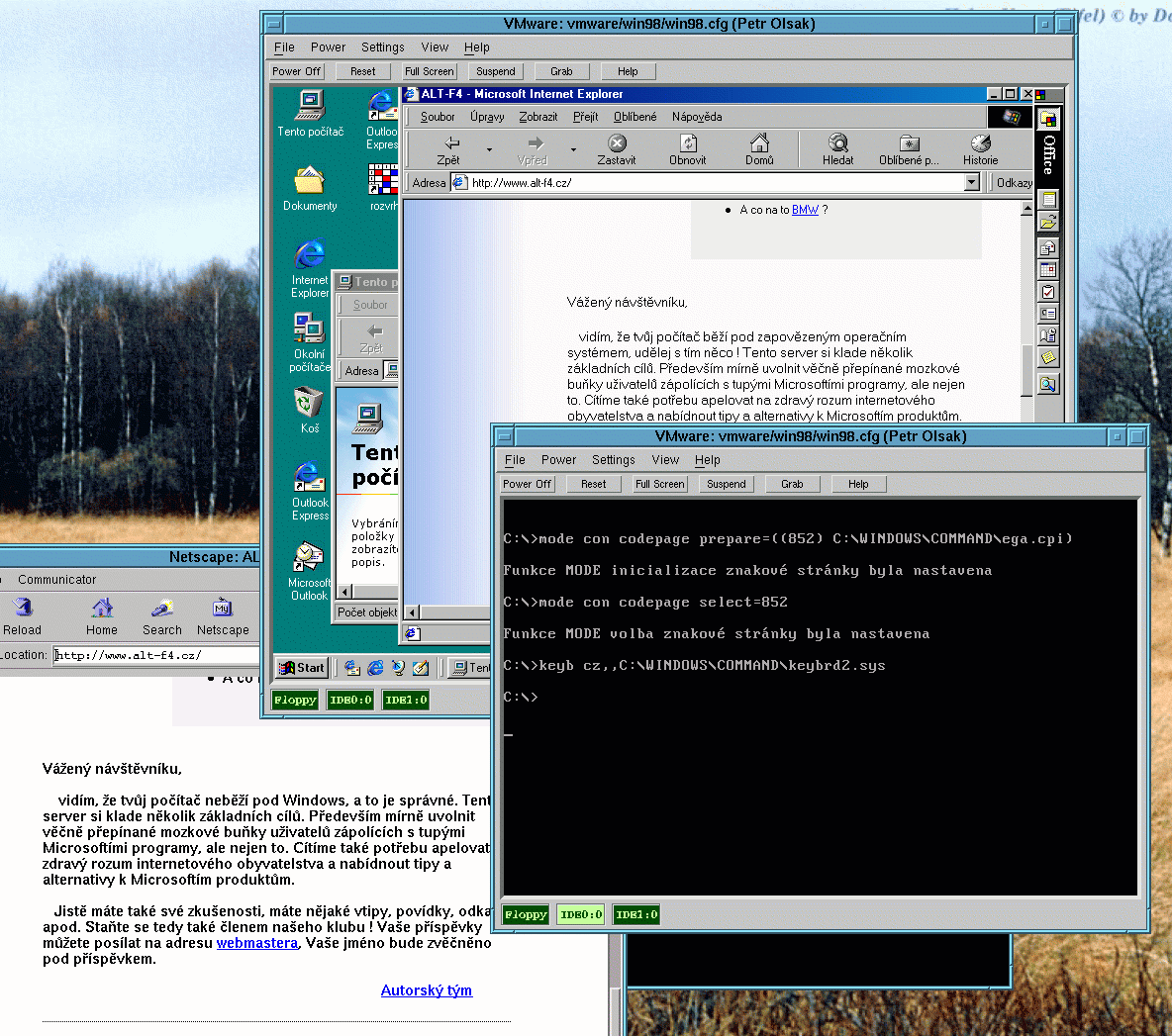Screen dimensions: 1172x1036
Task: Click the Netscape Location URL field
Action: (x=153, y=655)
